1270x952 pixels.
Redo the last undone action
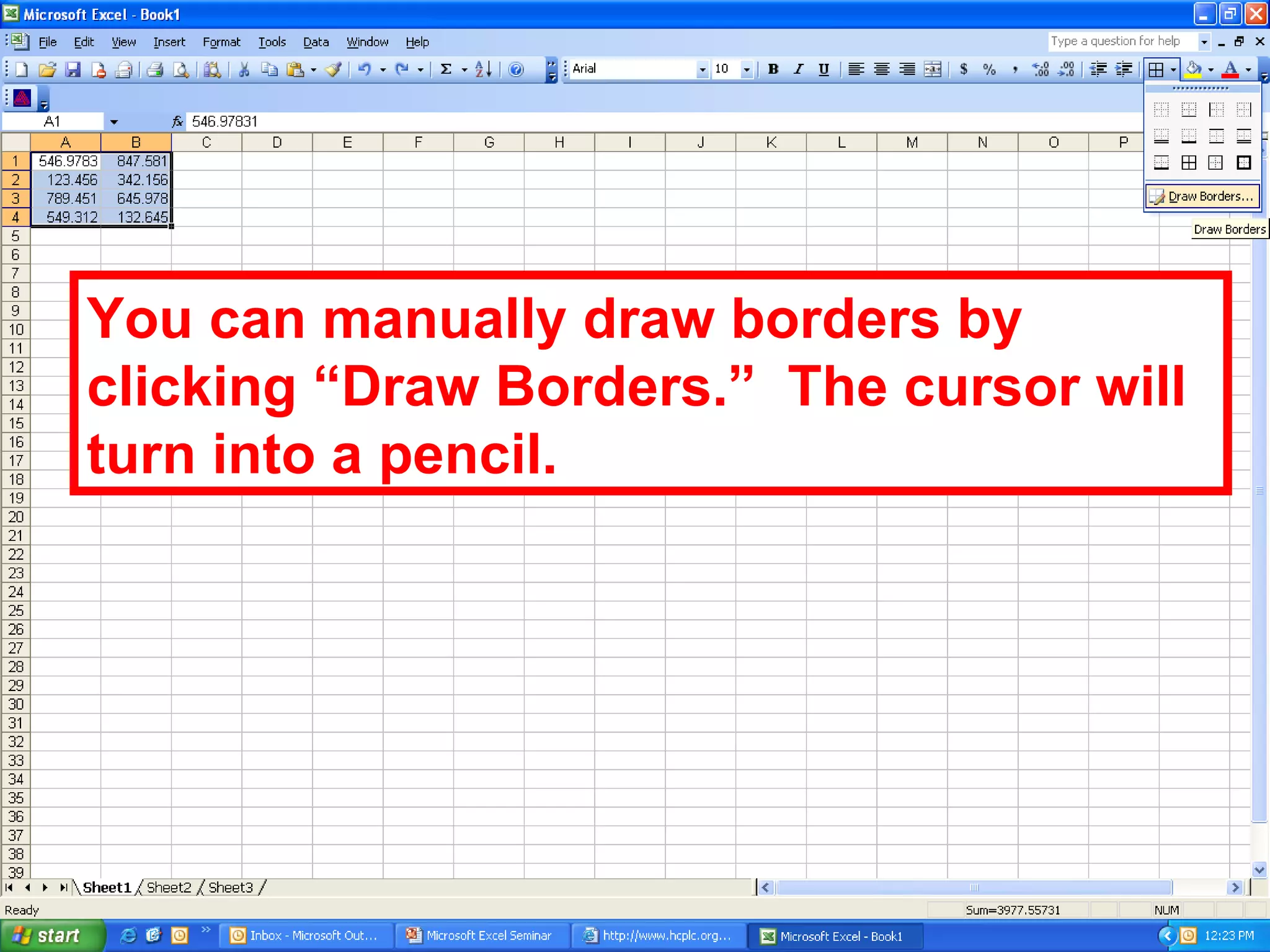click(x=402, y=69)
